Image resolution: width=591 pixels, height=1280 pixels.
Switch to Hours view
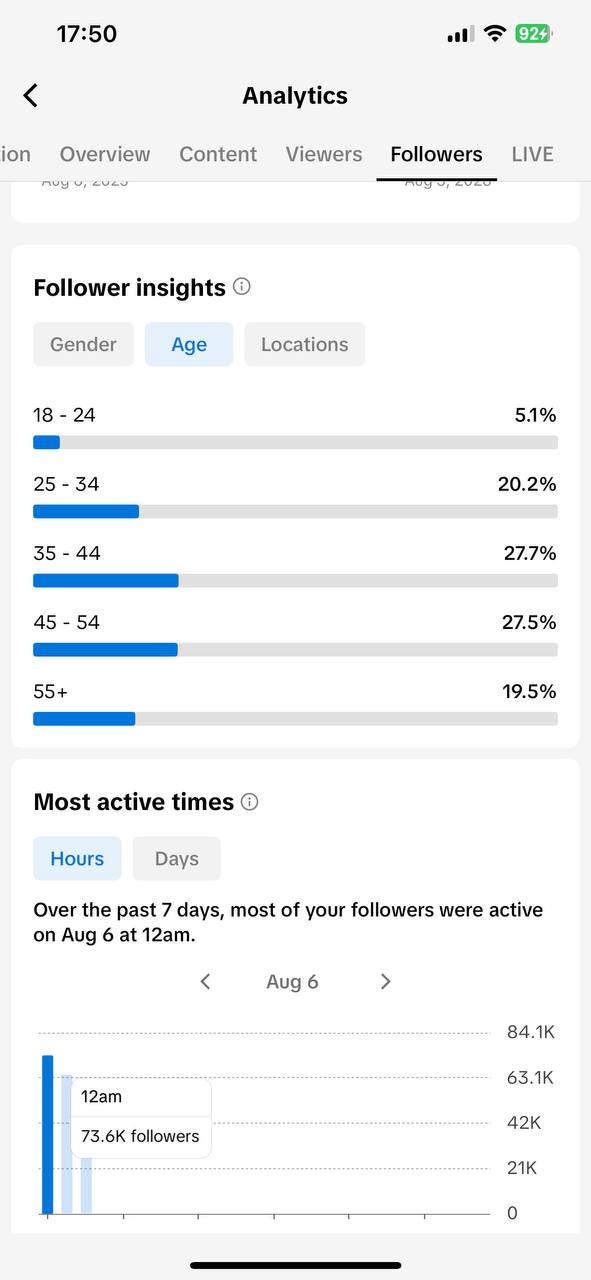coord(77,859)
